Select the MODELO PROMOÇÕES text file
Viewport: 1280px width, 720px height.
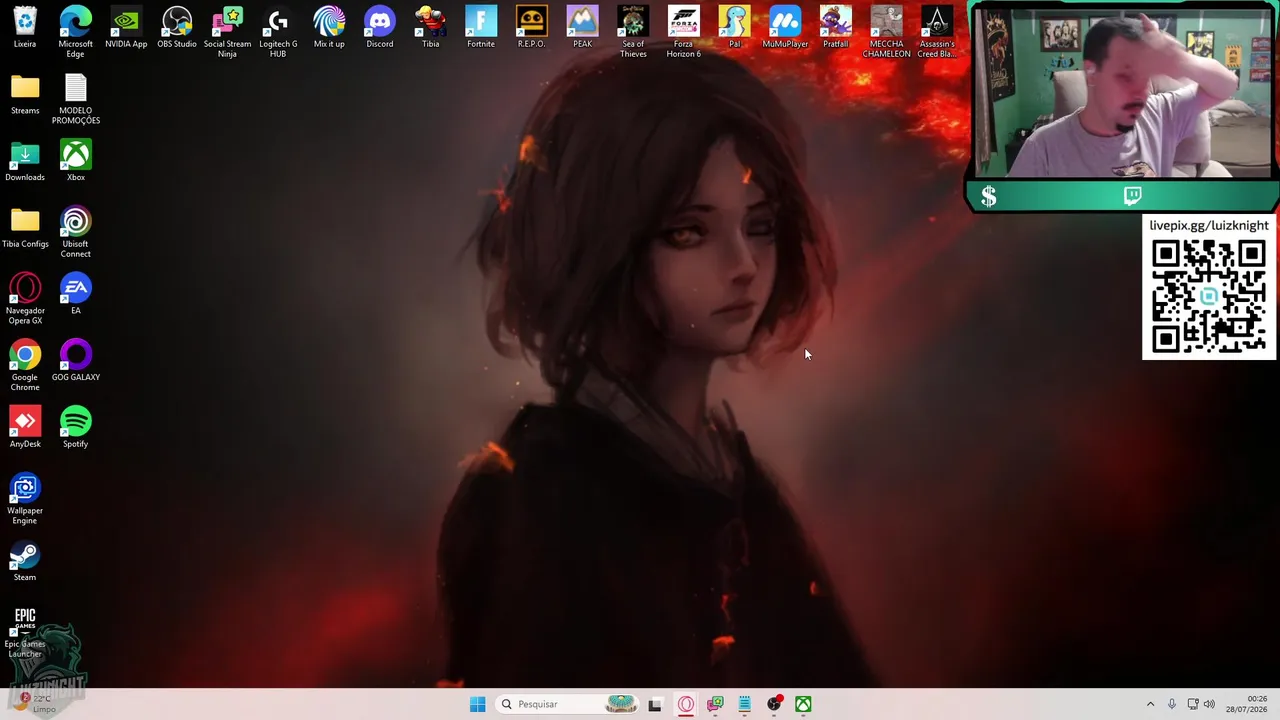pos(76,98)
